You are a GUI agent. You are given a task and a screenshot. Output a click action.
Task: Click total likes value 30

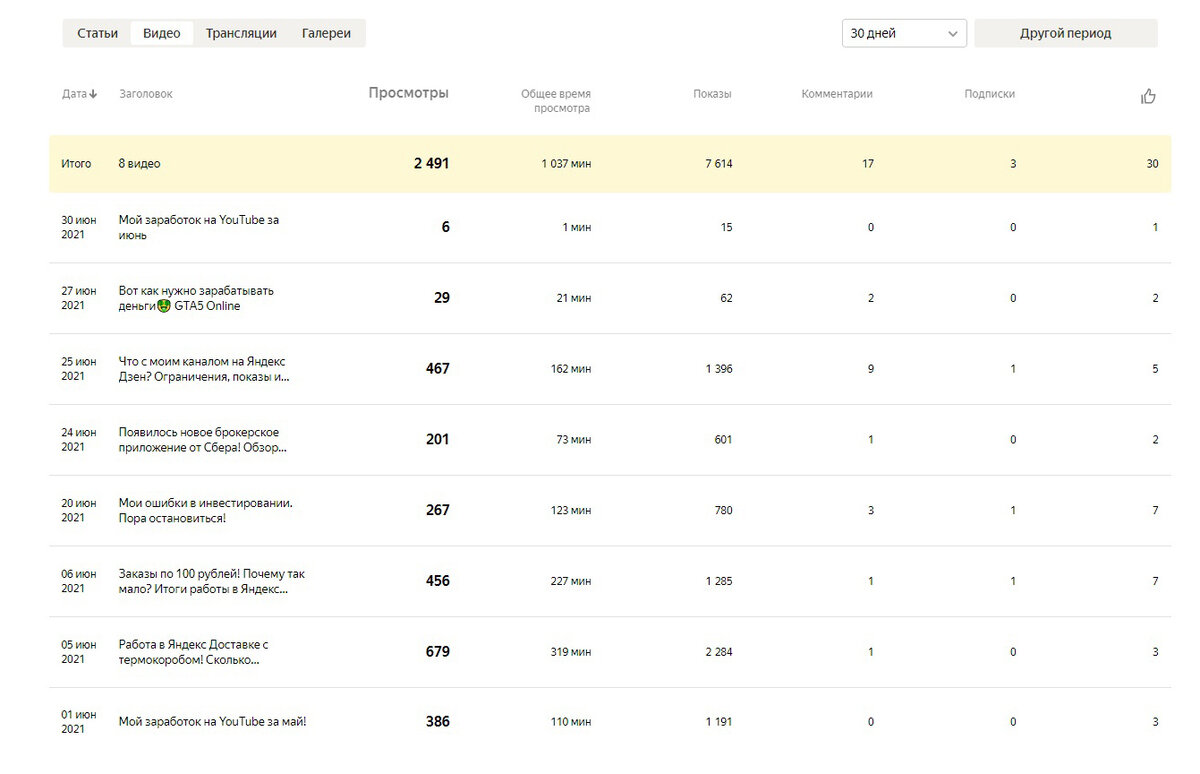1152,163
